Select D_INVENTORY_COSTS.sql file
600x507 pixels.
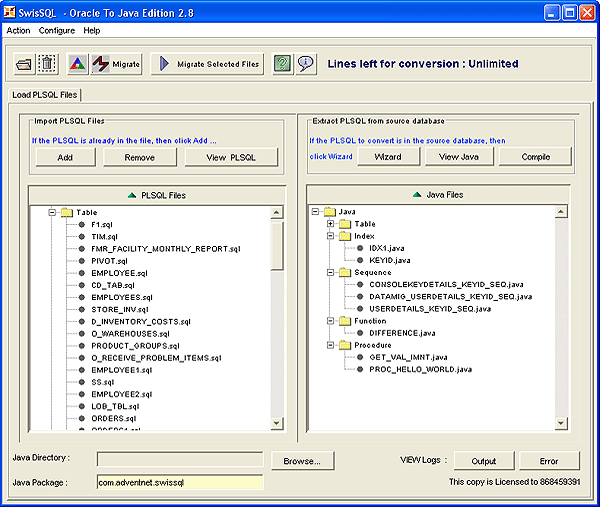140,322
